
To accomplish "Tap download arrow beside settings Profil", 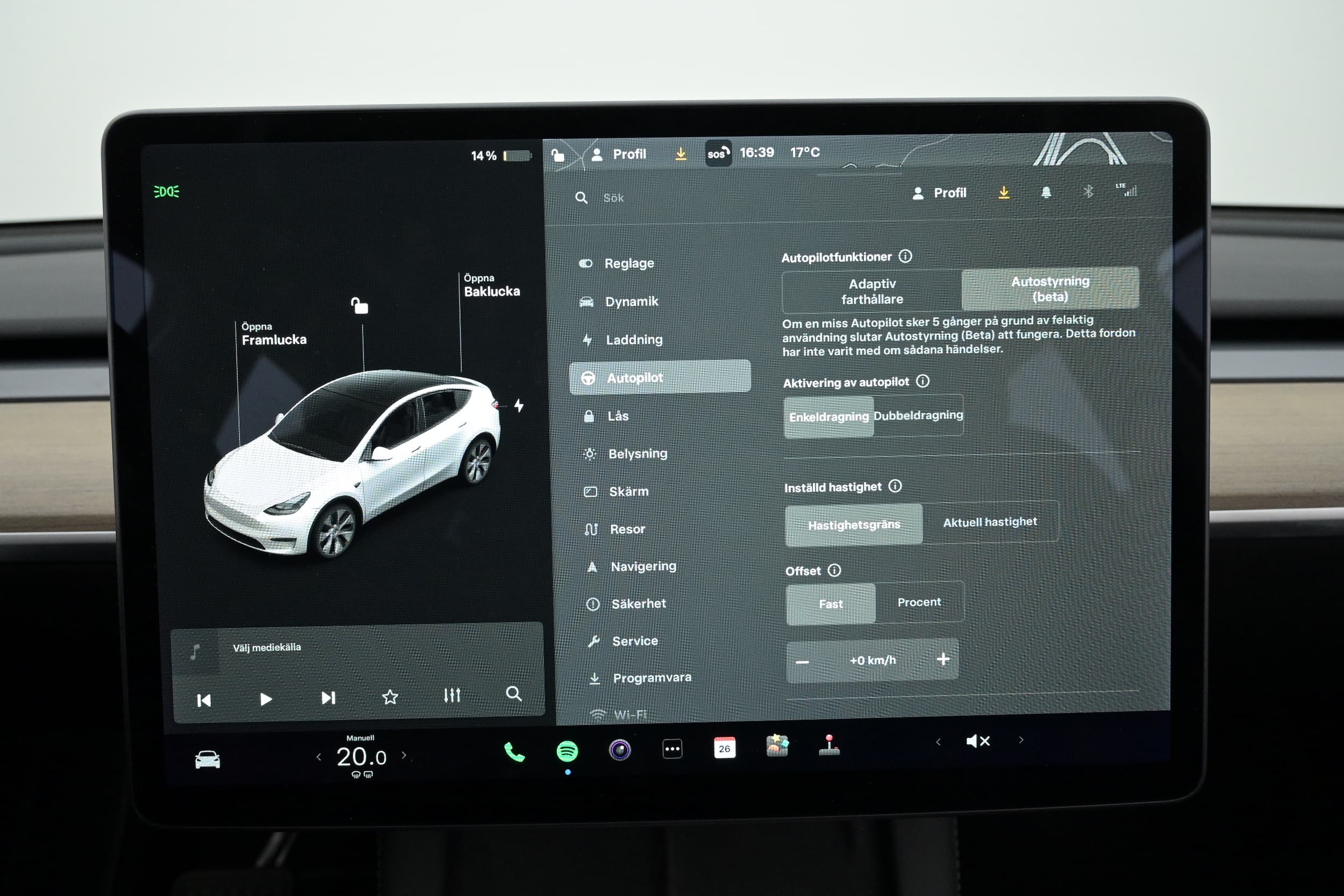I will tap(1003, 193).
